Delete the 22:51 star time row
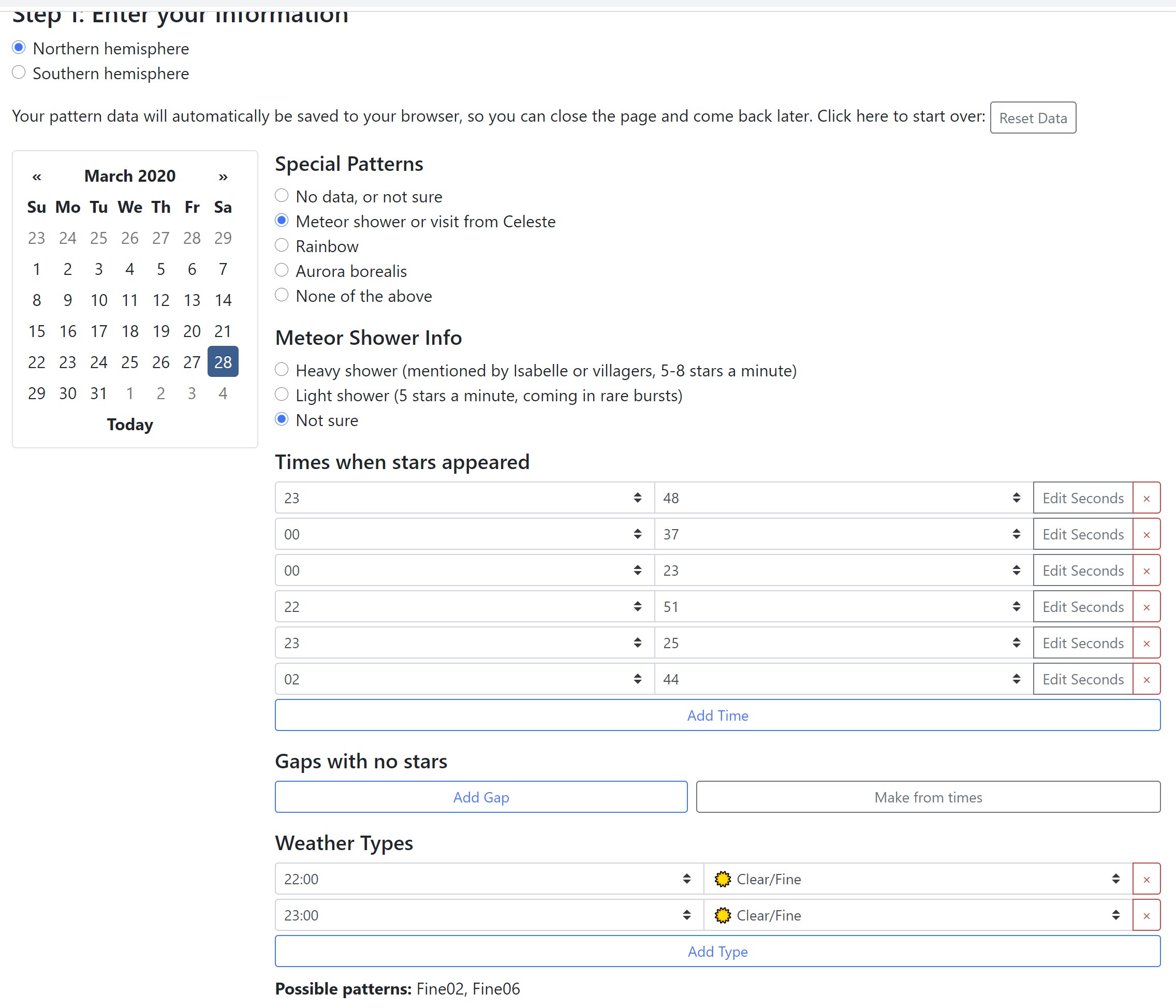Screen dimensions: 1176x1008 pyautogui.click(x=1146, y=607)
